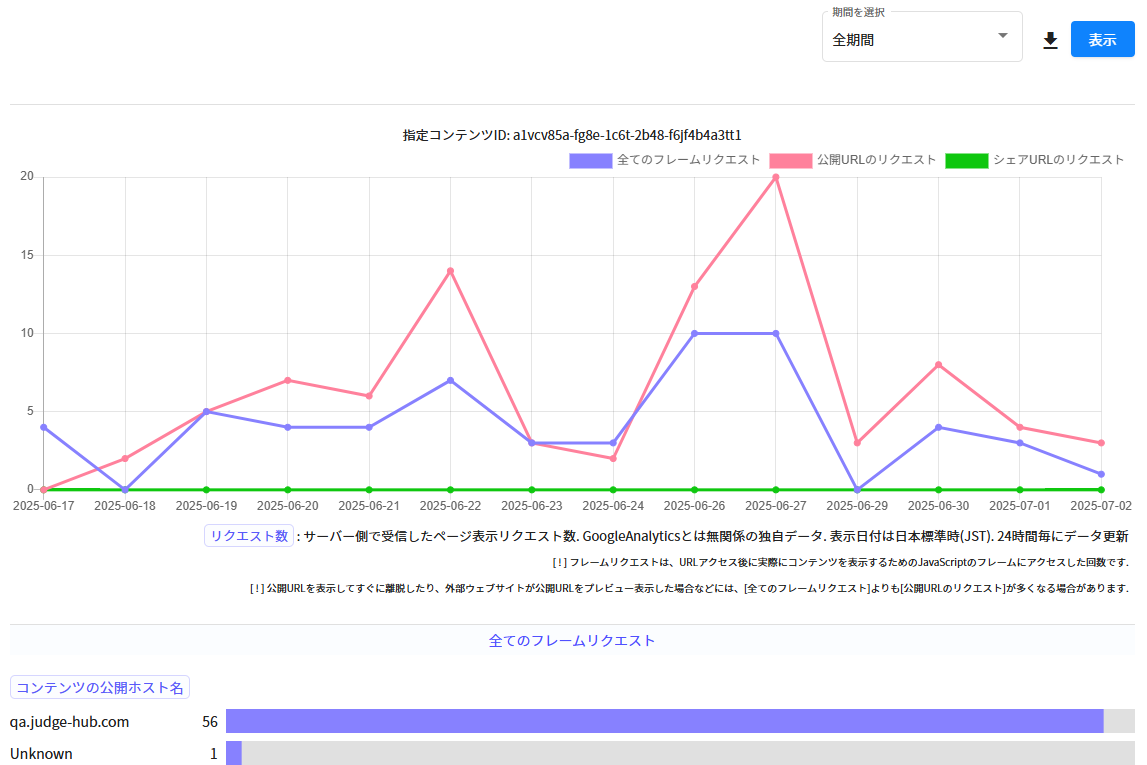Screen dimensions: 1147x765
Task: Click the pink data point at 2025-06-22
Action: pyautogui.click(x=451, y=271)
